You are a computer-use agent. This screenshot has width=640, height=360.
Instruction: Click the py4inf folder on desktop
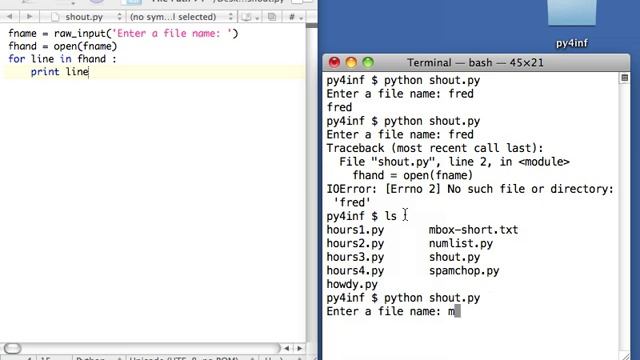point(571,24)
